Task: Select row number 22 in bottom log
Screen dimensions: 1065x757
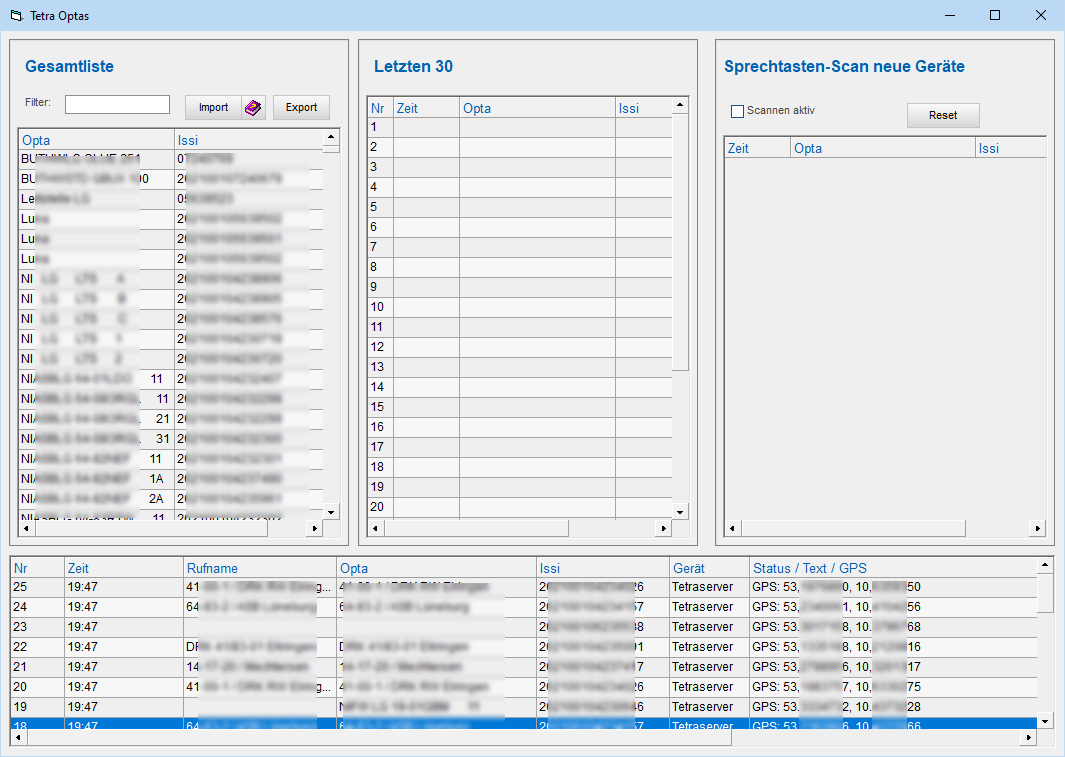Action: tap(37, 647)
